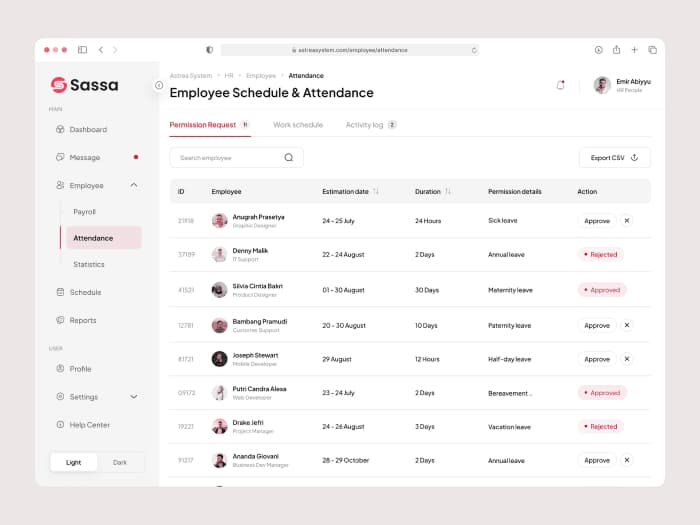700x525 pixels.
Task: Click the search magnifier icon
Action: [289, 158]
